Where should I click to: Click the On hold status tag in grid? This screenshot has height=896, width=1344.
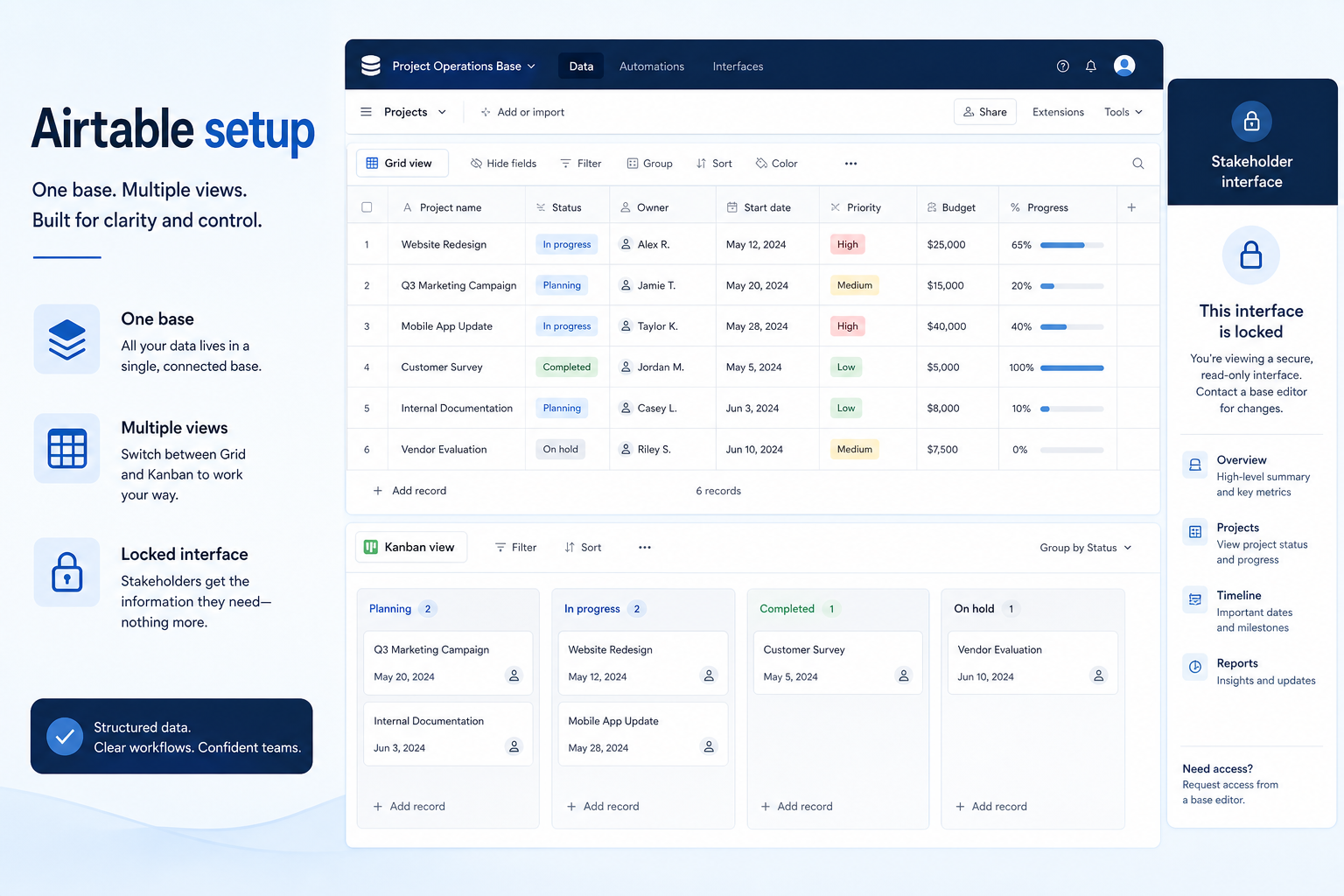[x=560, y=450]
